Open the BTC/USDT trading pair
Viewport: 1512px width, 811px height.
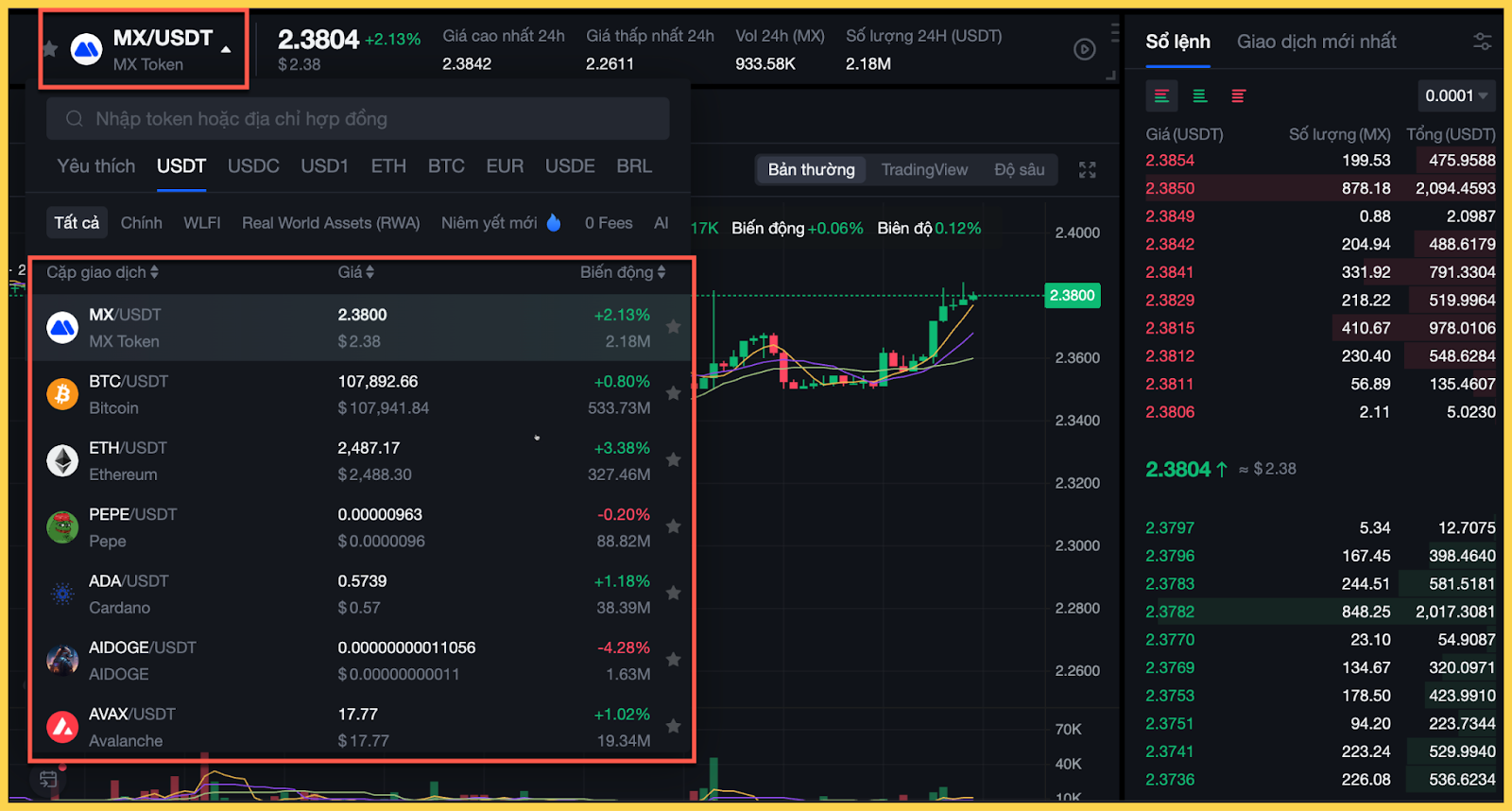tap(361, 394)
